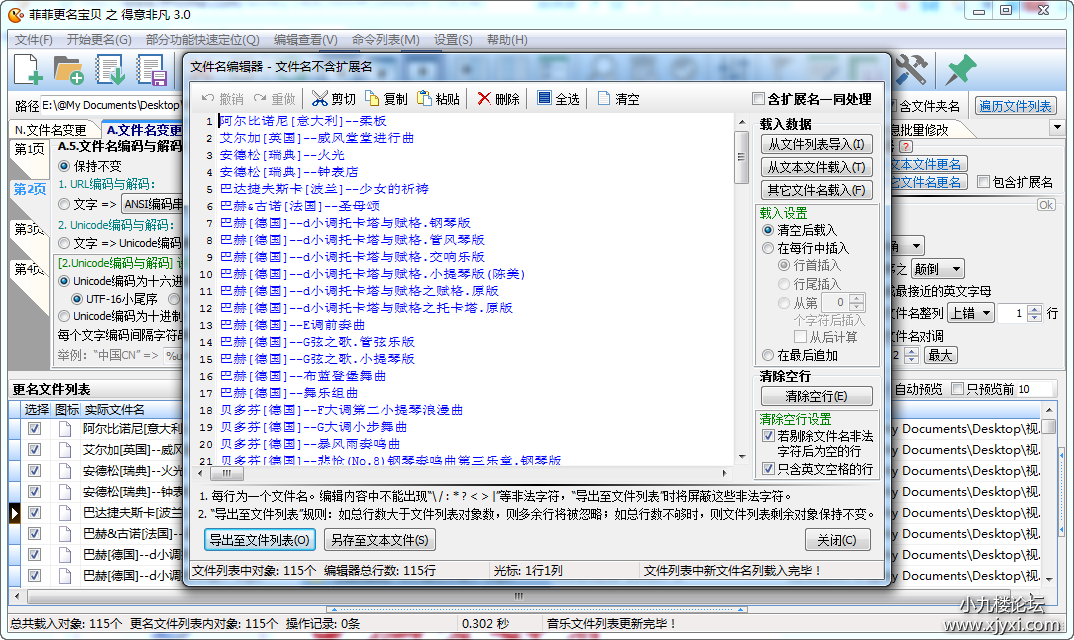Click the new file icon in main toolbar
This screenshot has width=1074, height=640.
tap(28, 69)
